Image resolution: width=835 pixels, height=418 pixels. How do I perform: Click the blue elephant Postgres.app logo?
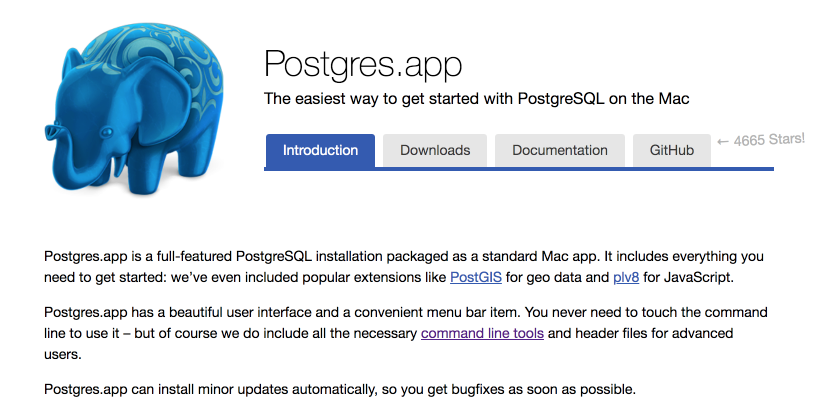coord(133,109)
